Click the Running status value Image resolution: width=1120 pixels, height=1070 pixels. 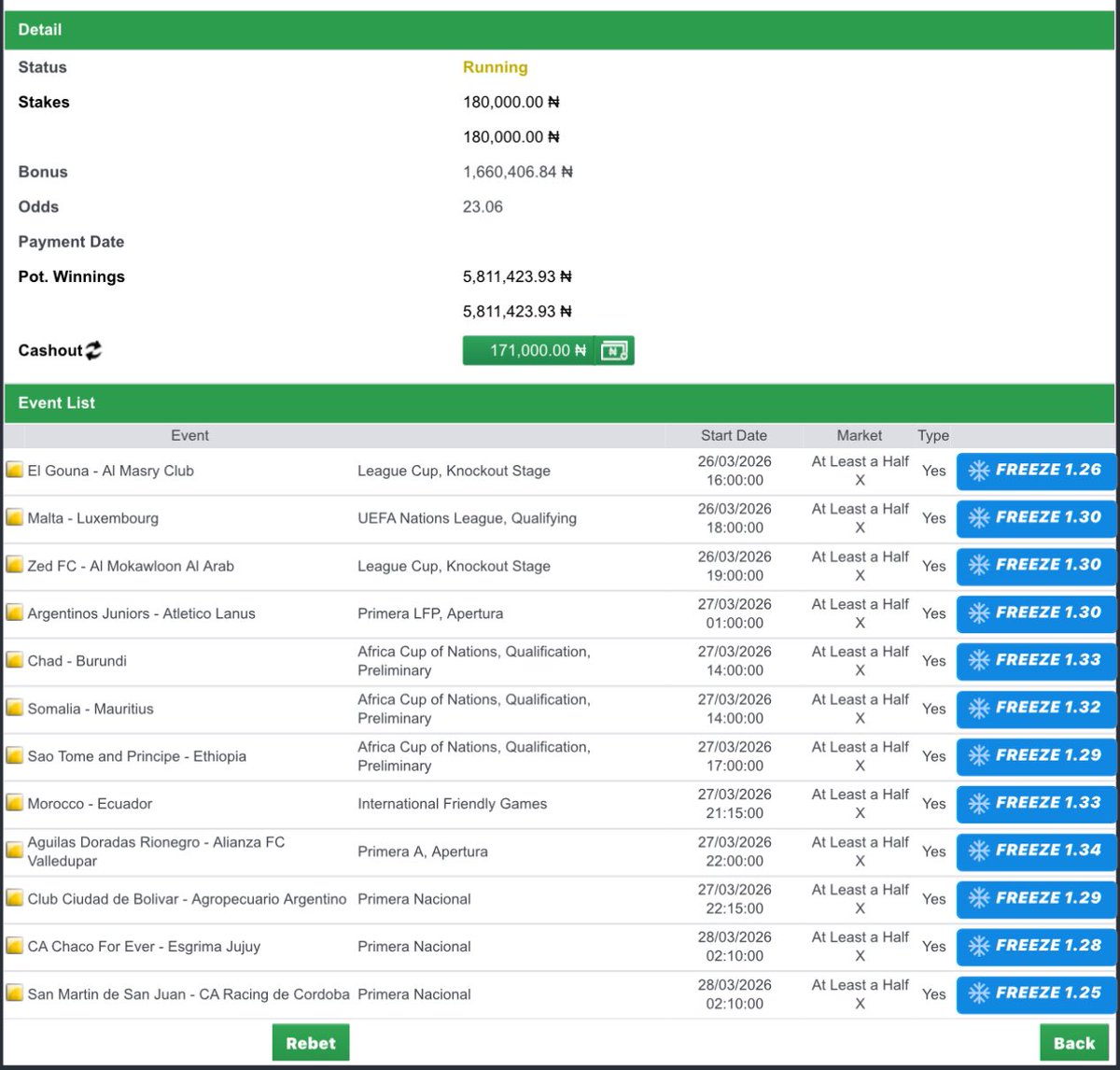click(495, 67)
